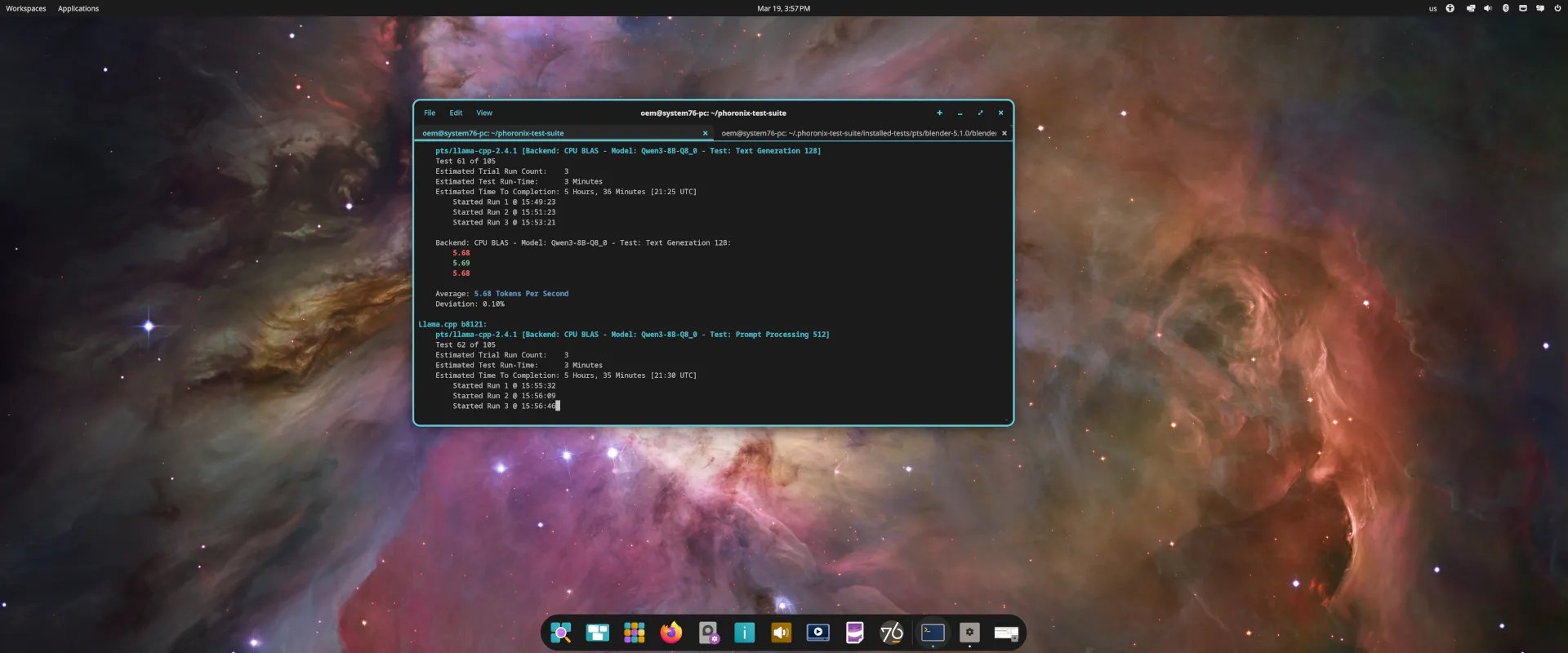This screenshot has width=1568, height=653.
Task: Open a new terminal tab with plus icon
Action: [939, 113]
